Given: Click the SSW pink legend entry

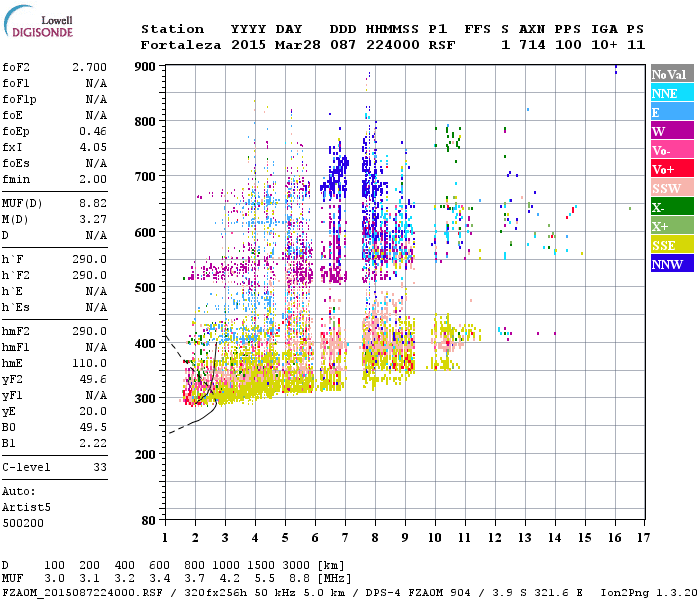Looking at the screenshot, I should [x=671, y=188].
